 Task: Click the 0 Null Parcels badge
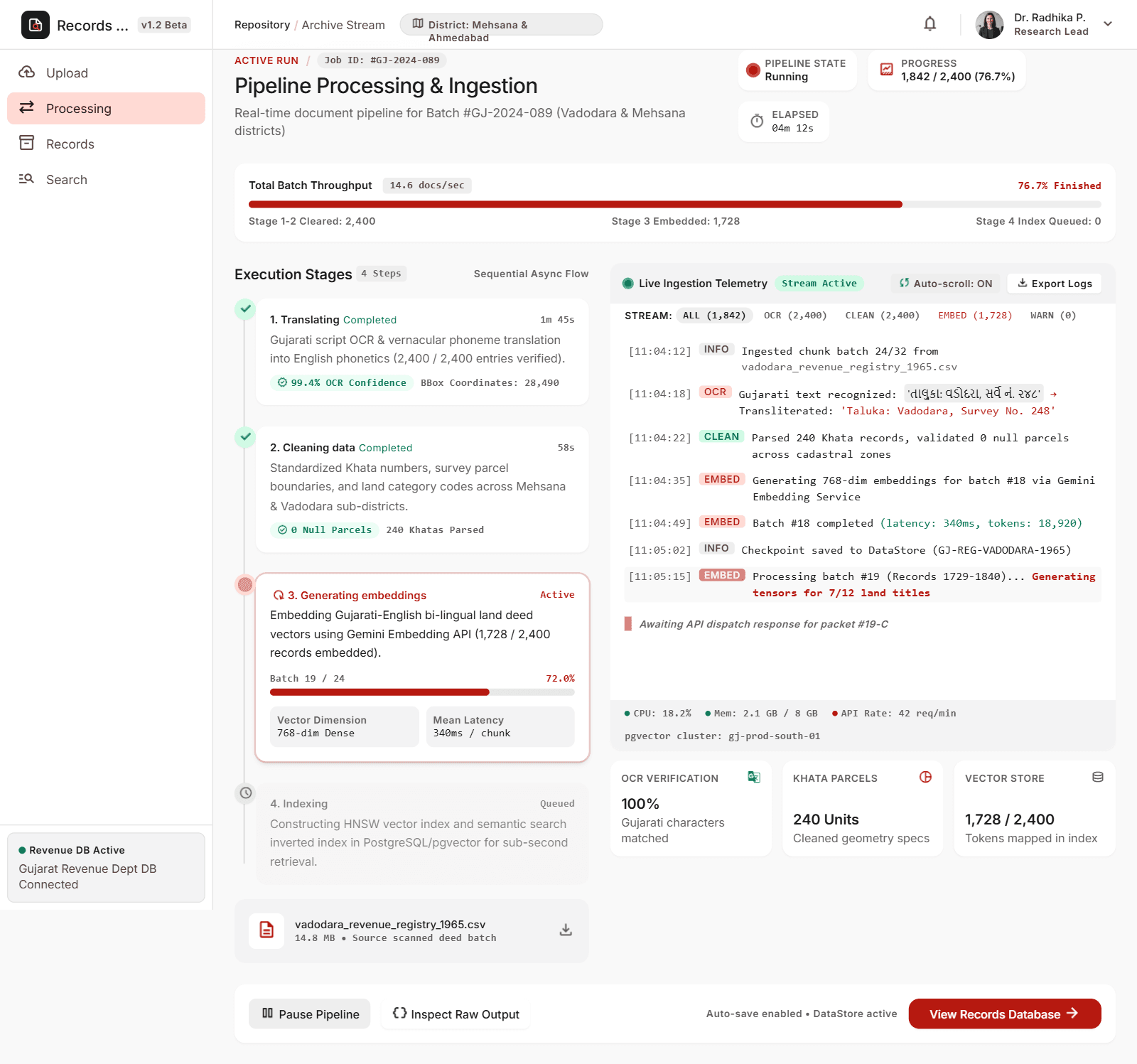click(x=325, y=530)
